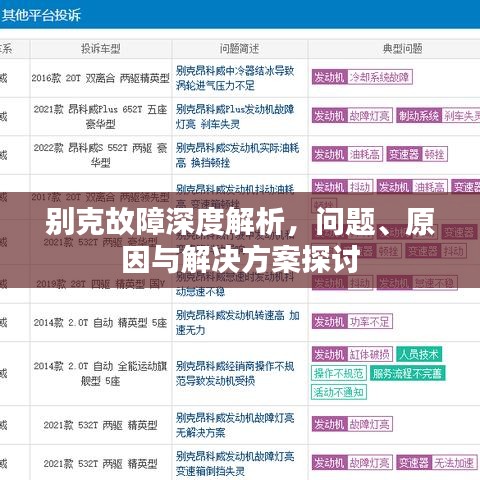Open the 经销商操作不规范导致发动机受损 complaint link
The image size is (480, 480).
tap(235, 373)
